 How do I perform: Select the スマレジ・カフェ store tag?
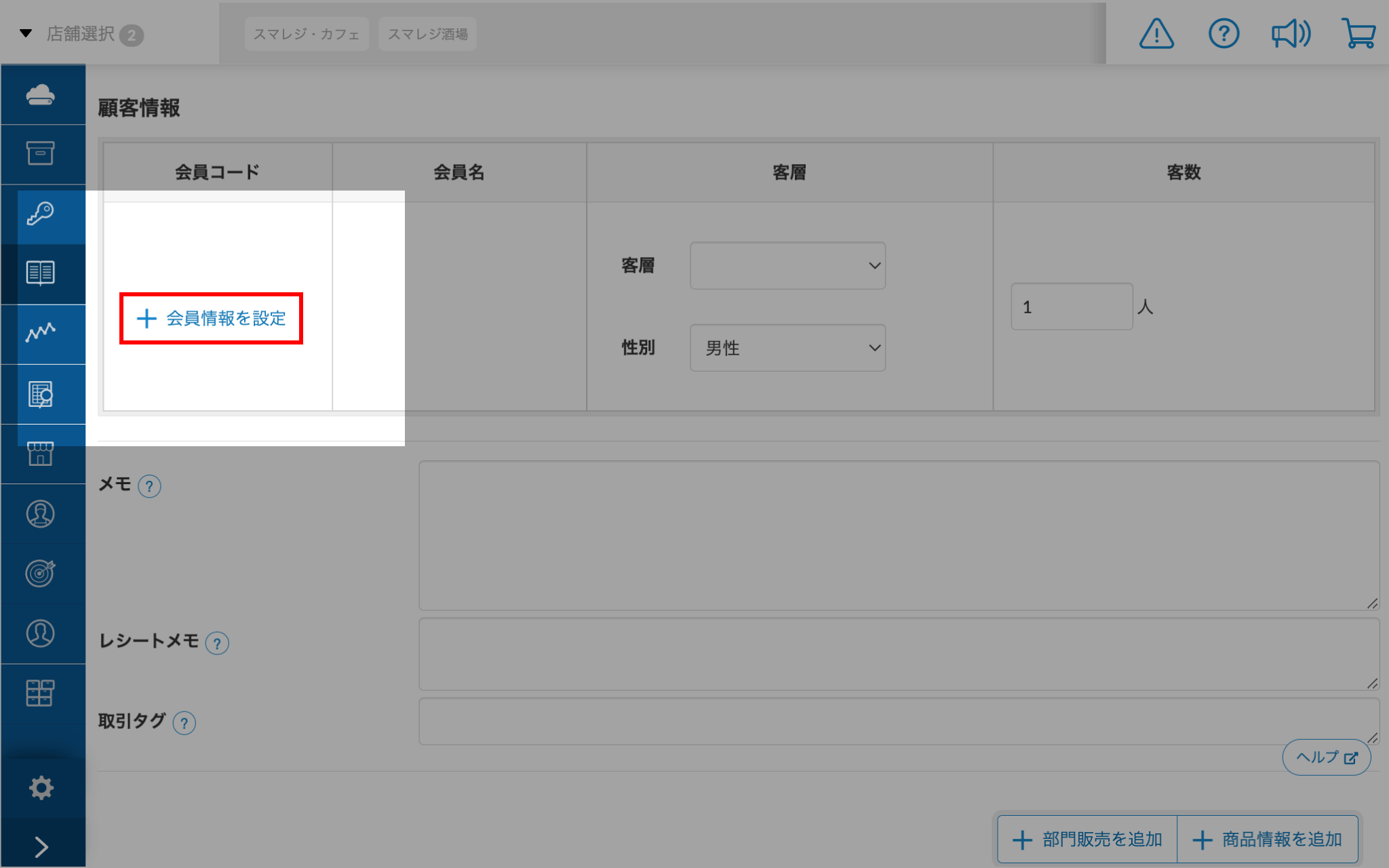(x=307, y=34)
